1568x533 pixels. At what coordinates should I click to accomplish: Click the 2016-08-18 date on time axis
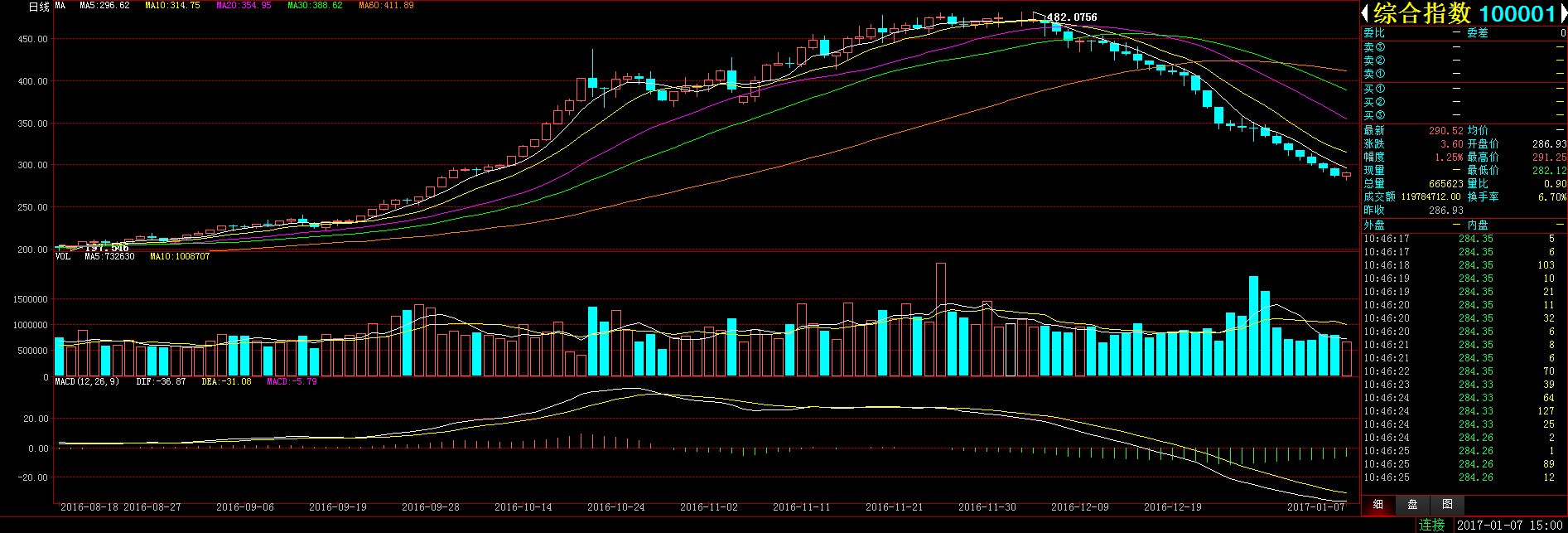(89, 507)
